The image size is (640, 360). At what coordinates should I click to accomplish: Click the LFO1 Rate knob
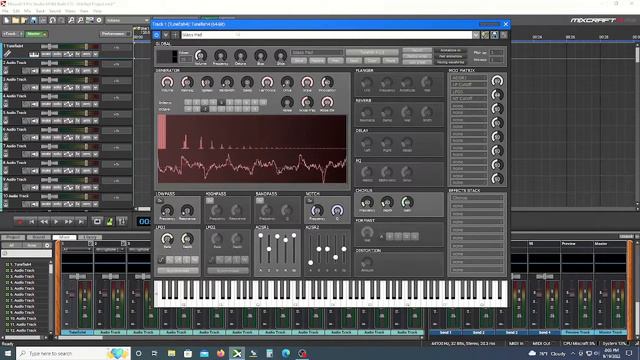point(167,239)
